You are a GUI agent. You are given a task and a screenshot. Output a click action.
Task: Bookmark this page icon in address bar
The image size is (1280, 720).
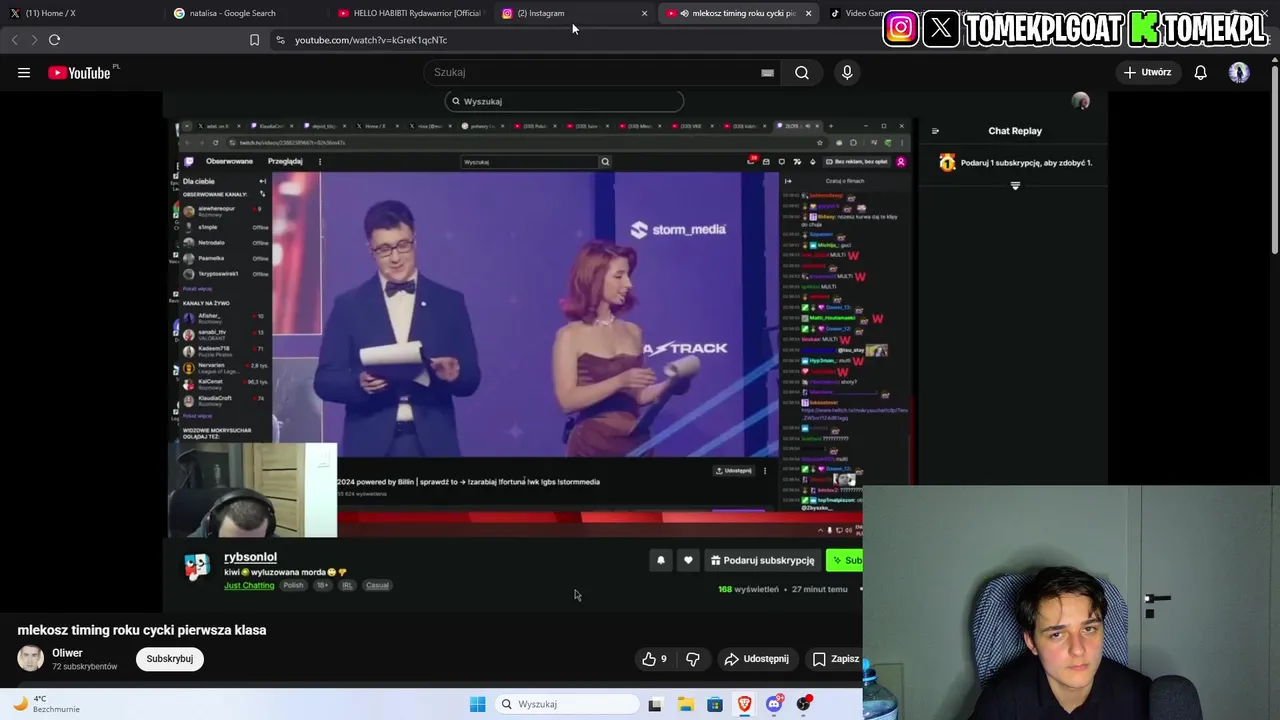point(254,40)
